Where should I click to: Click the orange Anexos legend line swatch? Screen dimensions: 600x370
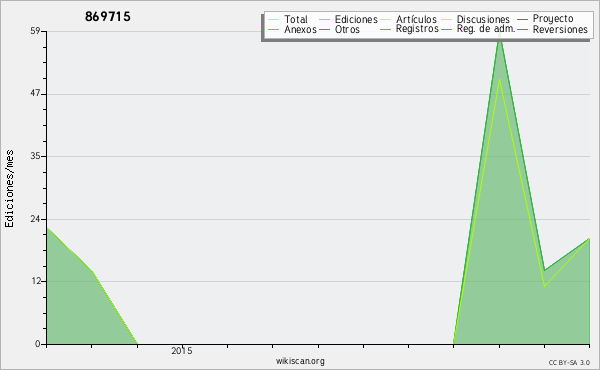point(274,29)
